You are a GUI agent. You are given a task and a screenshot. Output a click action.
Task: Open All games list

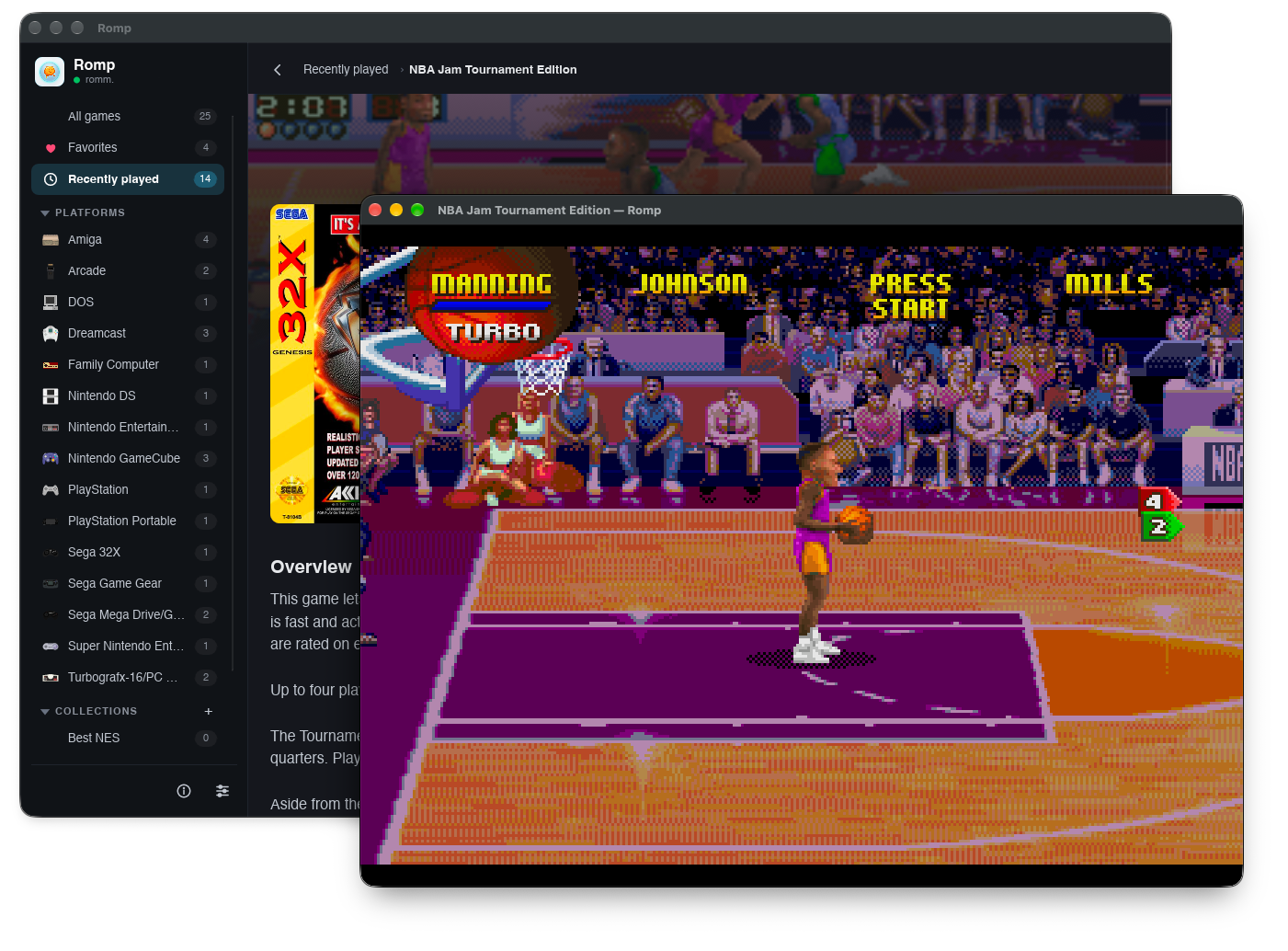128,117
